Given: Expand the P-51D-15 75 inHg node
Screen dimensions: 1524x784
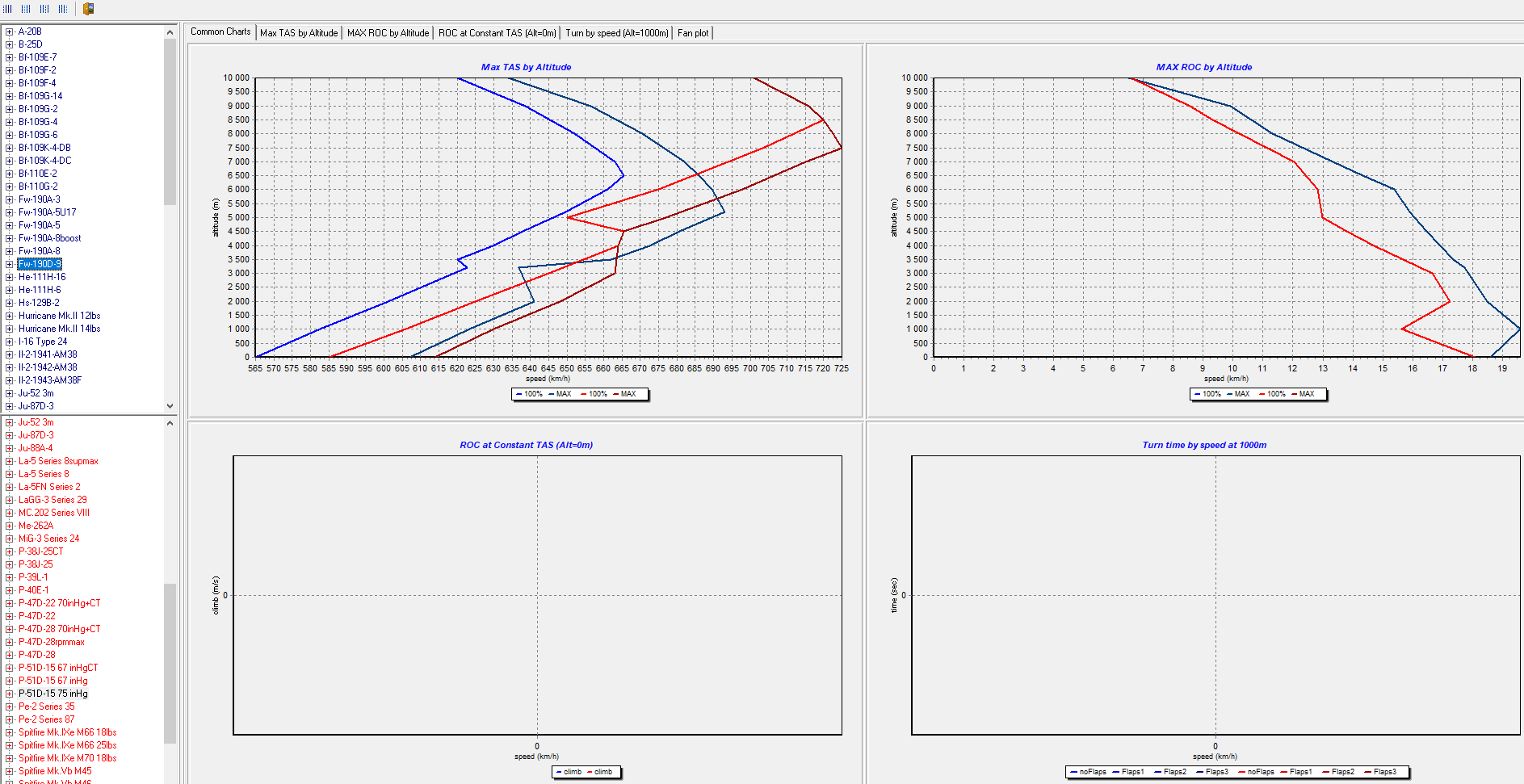Looking at the screenshot, I should pos(9,694).
